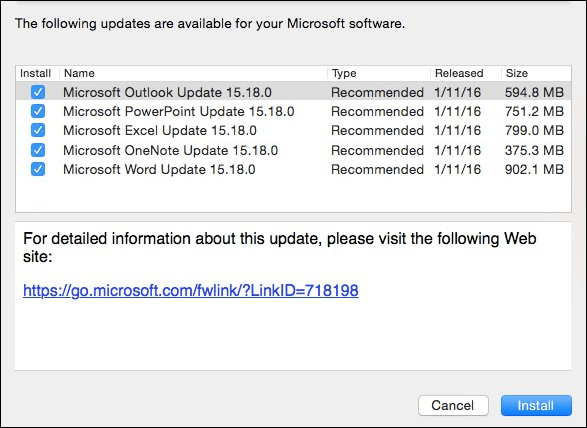Viewport: 587px width, 428px height.
Task: Sort updates by Name column header
Action: [x=193, y=73]
